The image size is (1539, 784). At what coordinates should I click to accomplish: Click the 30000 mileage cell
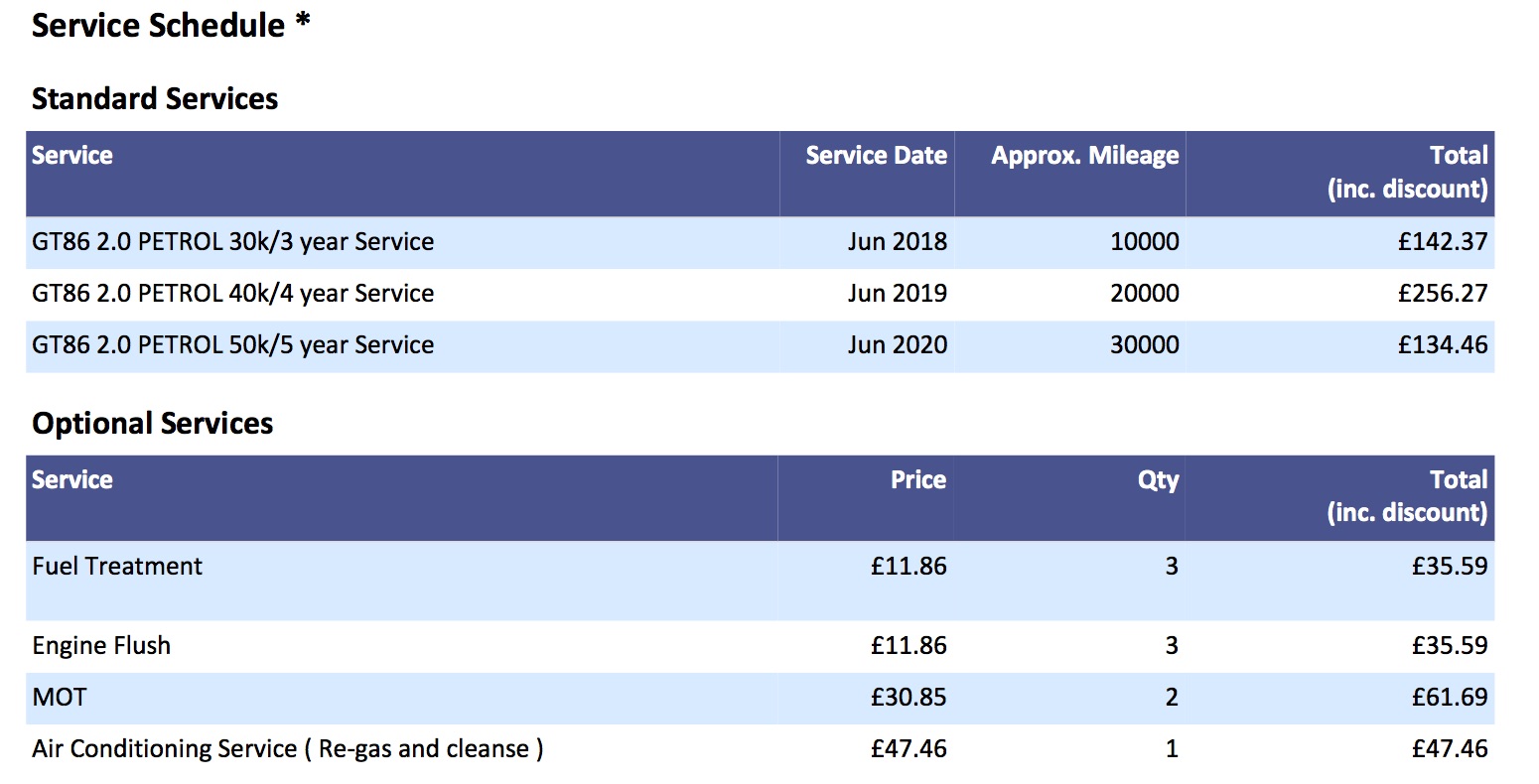(x=1145, y=345)
